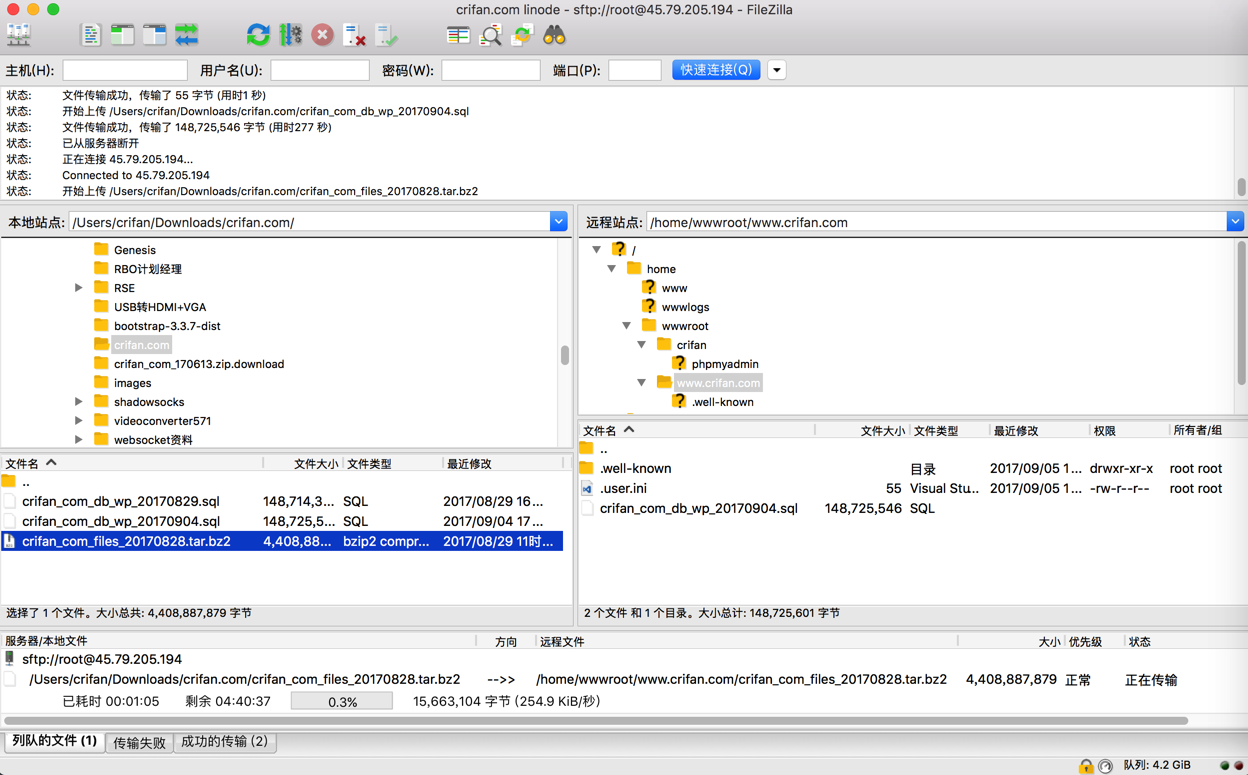Select local crifan_com_db_wp_20170904.sql file

point(282,521)
